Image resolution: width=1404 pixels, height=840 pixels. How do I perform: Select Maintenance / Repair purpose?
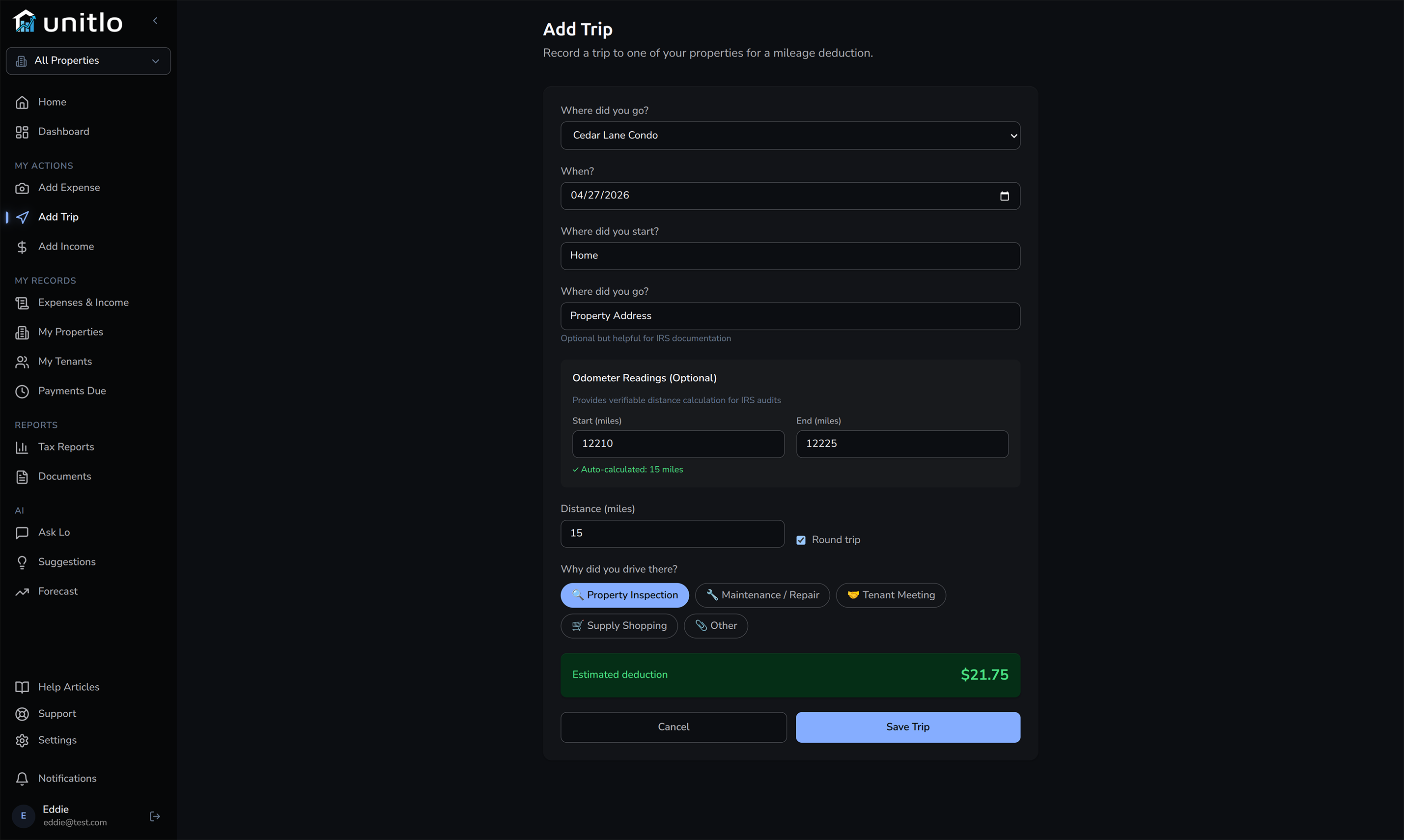(762, 595)
